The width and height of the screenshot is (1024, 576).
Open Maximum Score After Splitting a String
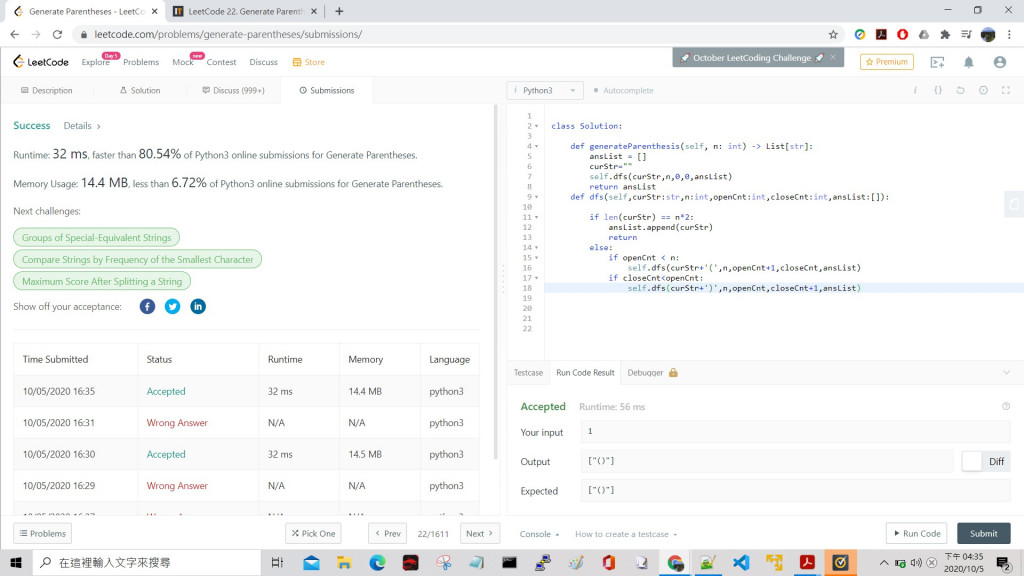pyautogui.click(x=102, y=281)
